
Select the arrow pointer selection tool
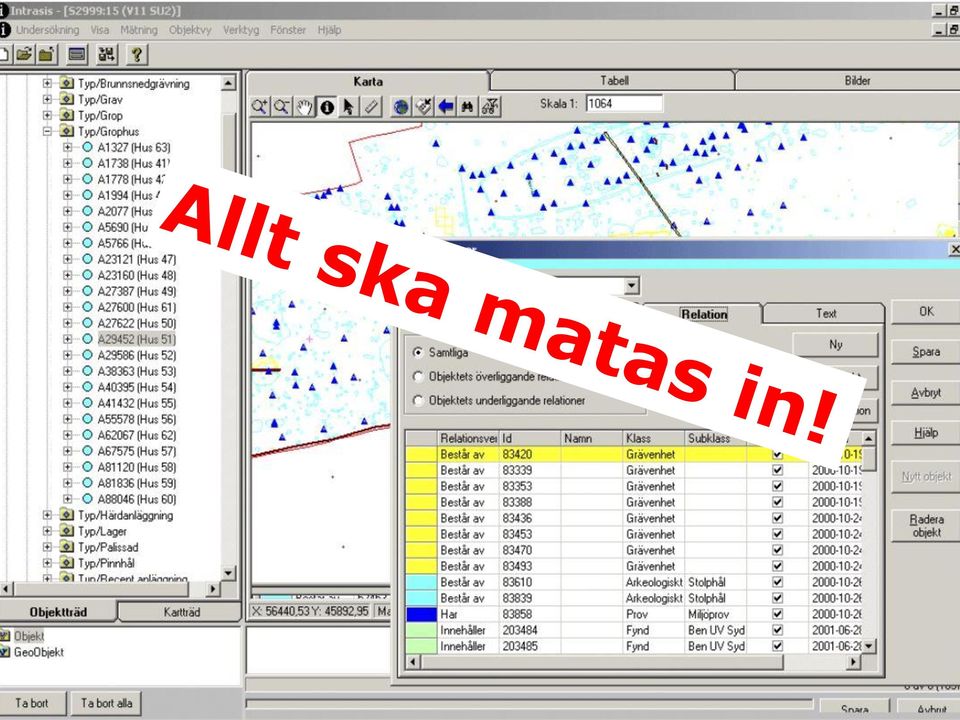click(349, 107)
